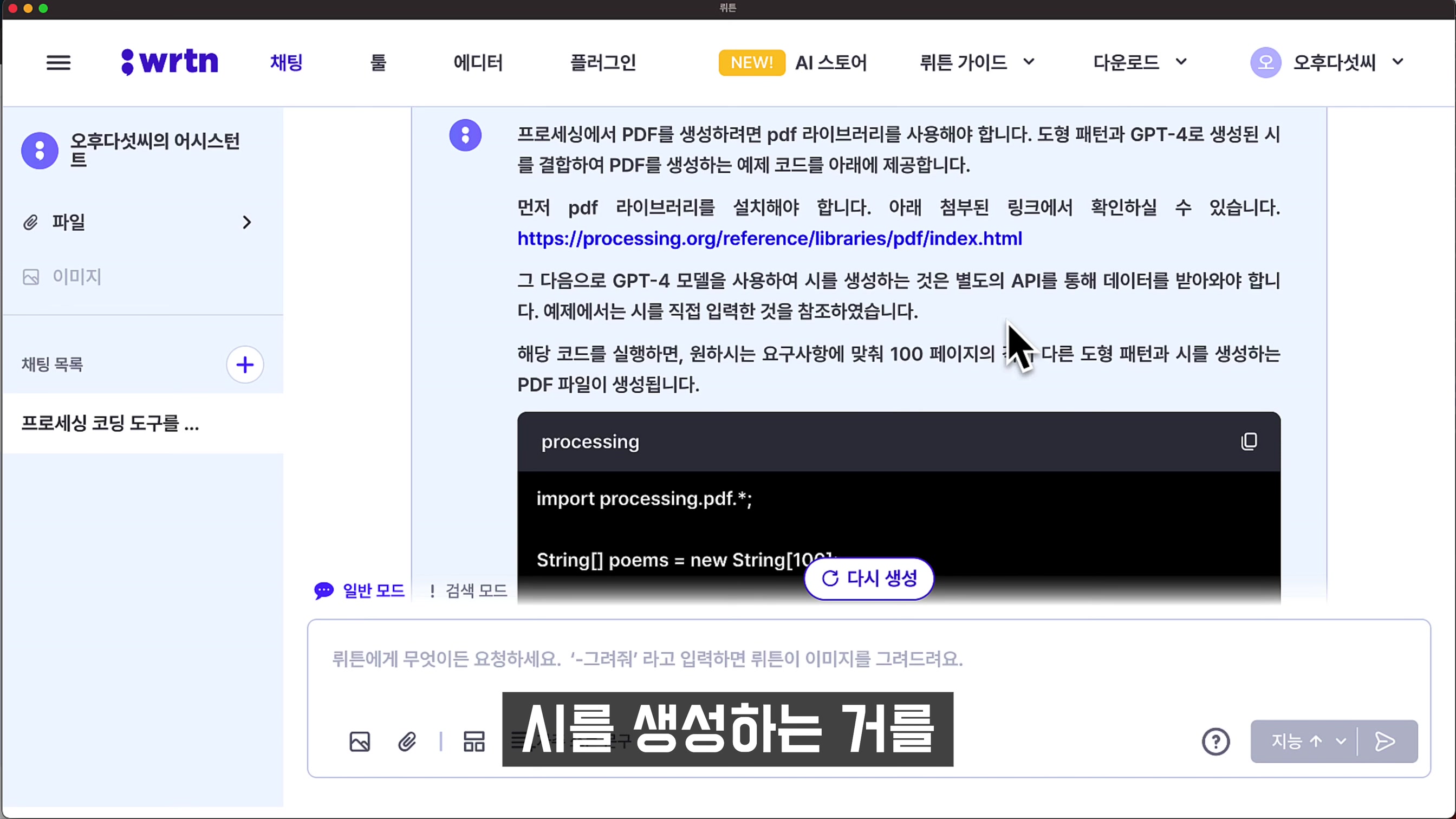Click the image upload icon in input box
Image resolution: width=1456 pixels, height=819 pixels.
coord(360,742)
